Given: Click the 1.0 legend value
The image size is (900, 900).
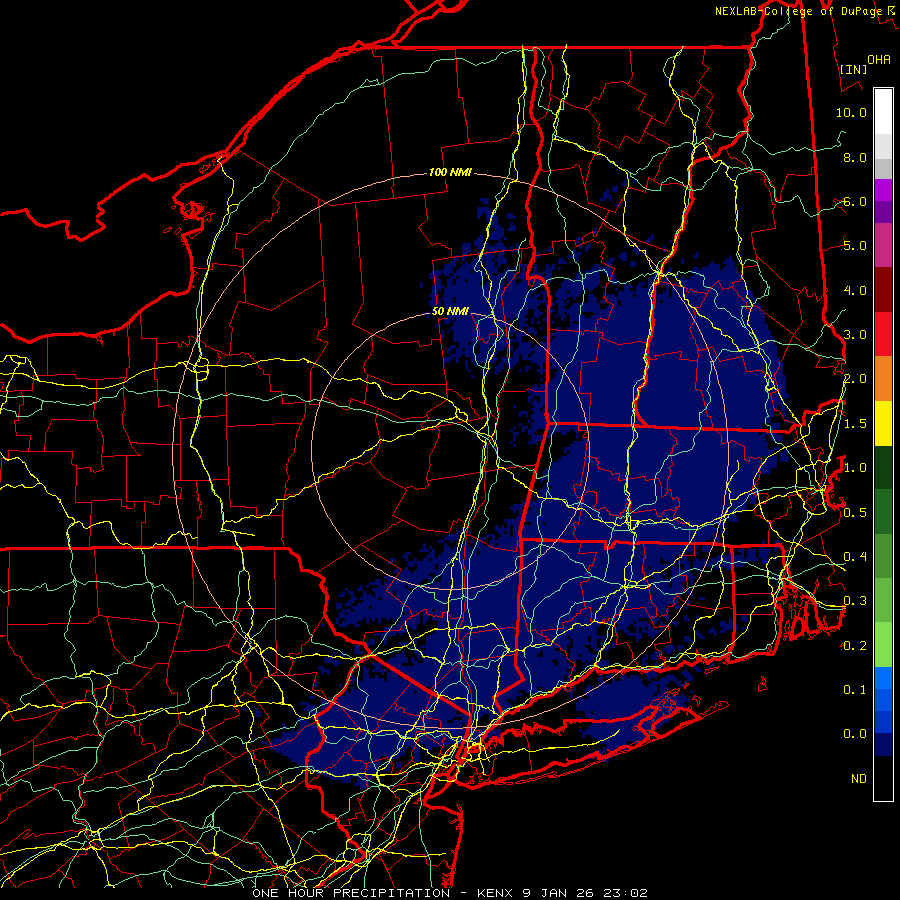Looking at the screenshot, I should pos(855,468).
